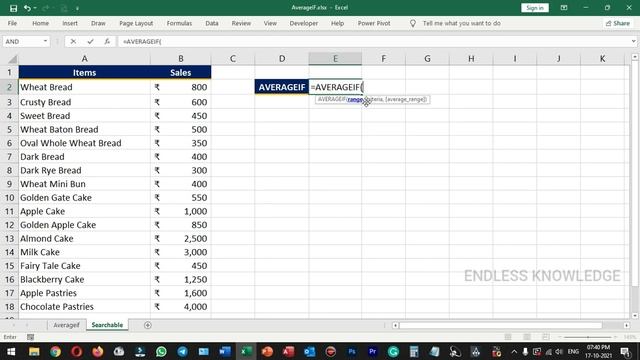
Task: Open the Review ribbon tab
Action: coord(241,23)
